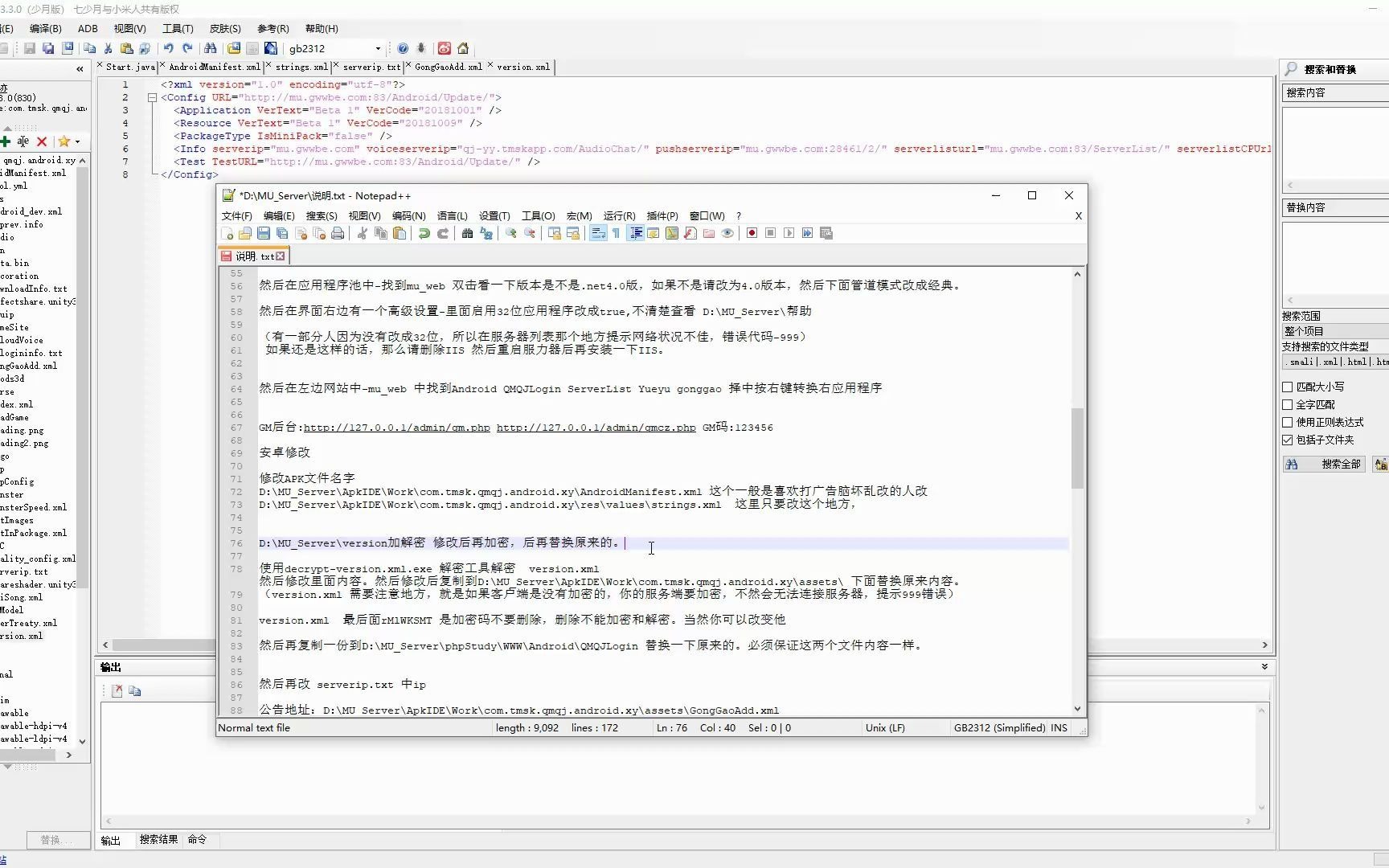The height and width of the screenshot is (868, 1389).
Task: Click the Play macro icon in Notepad++
Action: (789, 234)
